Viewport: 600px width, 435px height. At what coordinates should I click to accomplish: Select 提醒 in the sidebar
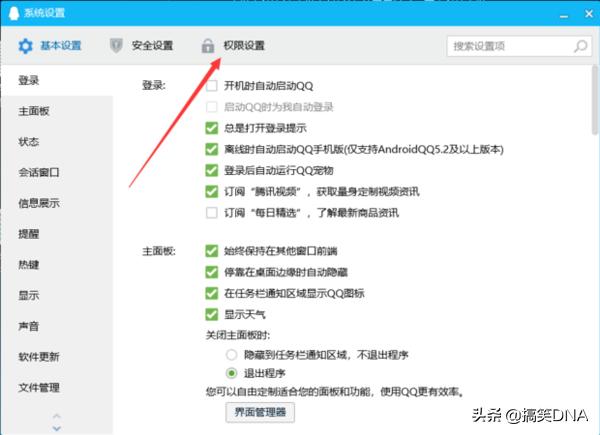pyautogui.click(x=57, y=234)
